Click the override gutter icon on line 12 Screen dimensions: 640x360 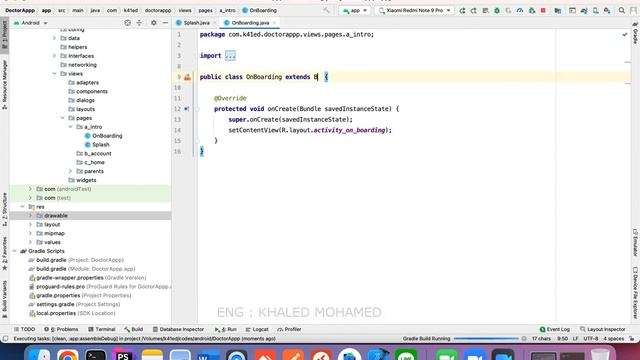pos(187,109)
